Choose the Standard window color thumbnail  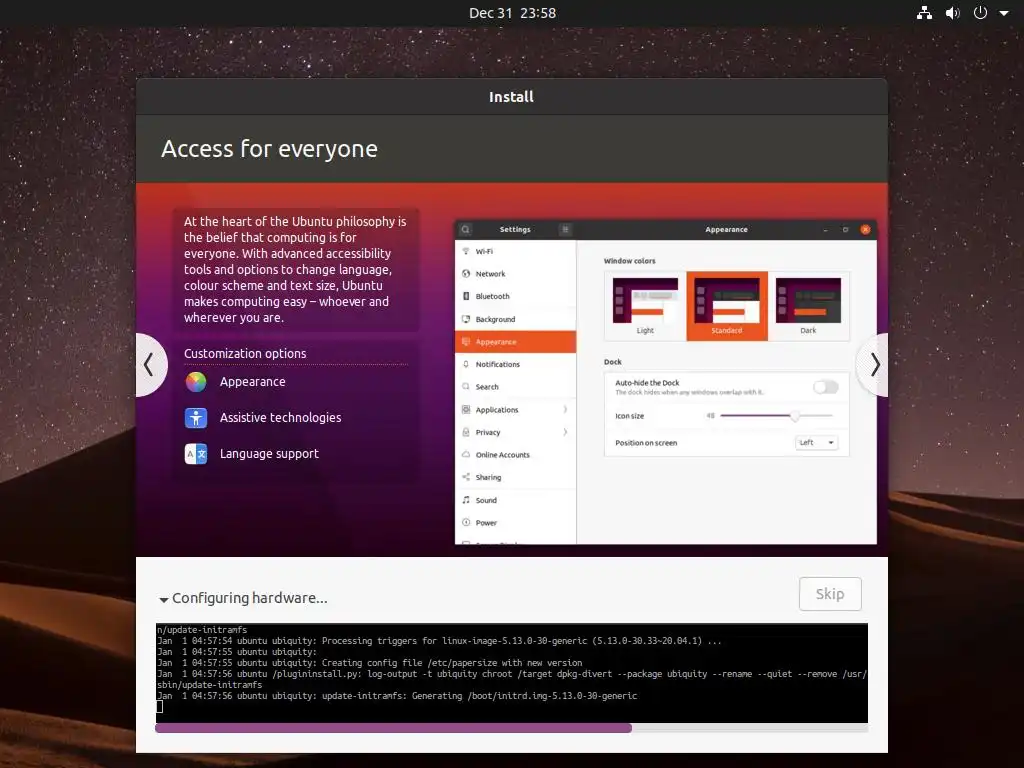click(727, 306)
